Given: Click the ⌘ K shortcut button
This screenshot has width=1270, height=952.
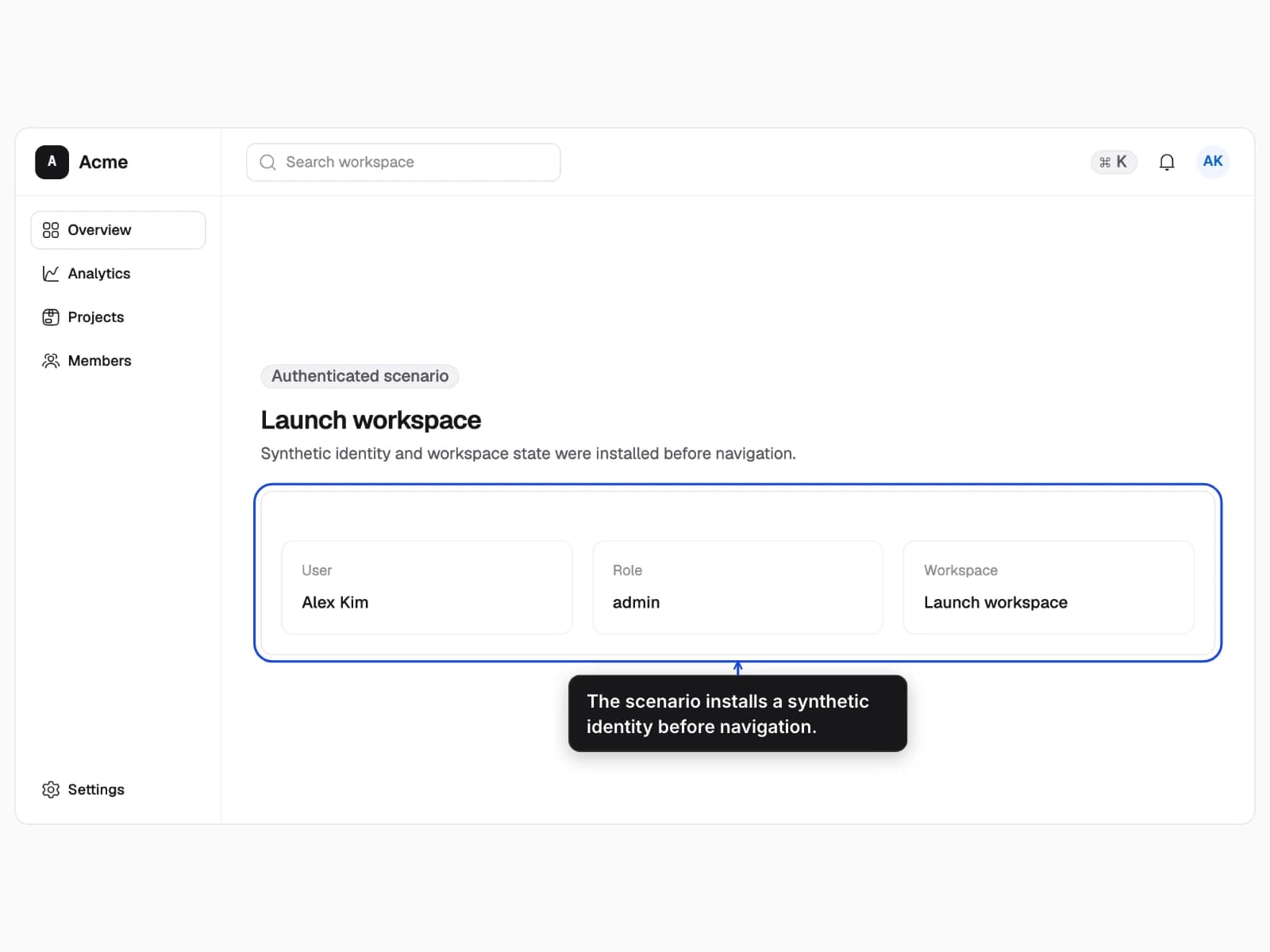Looking at the screenshot, I should point(1114,162).
